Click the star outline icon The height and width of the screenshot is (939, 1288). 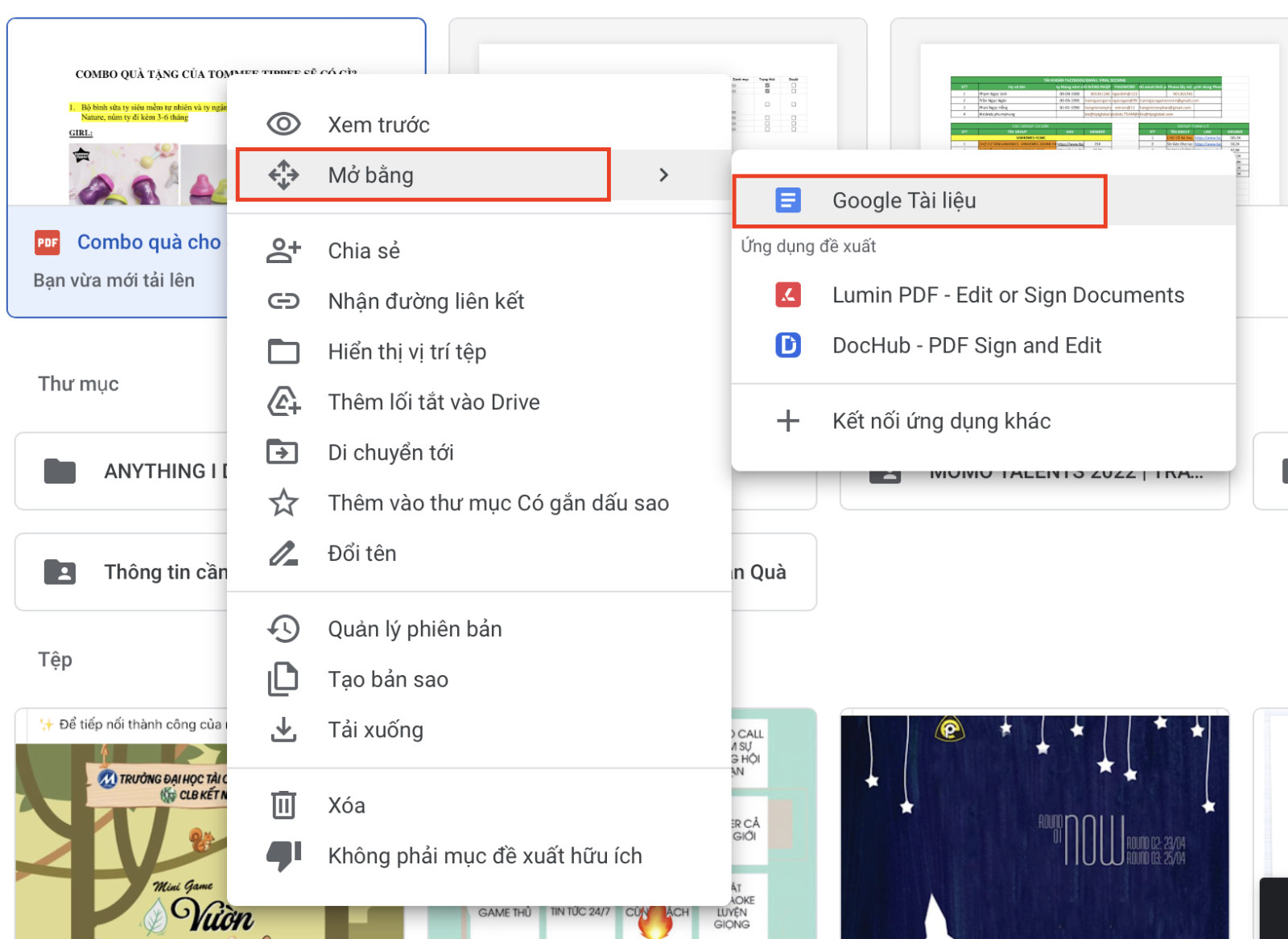283,503
